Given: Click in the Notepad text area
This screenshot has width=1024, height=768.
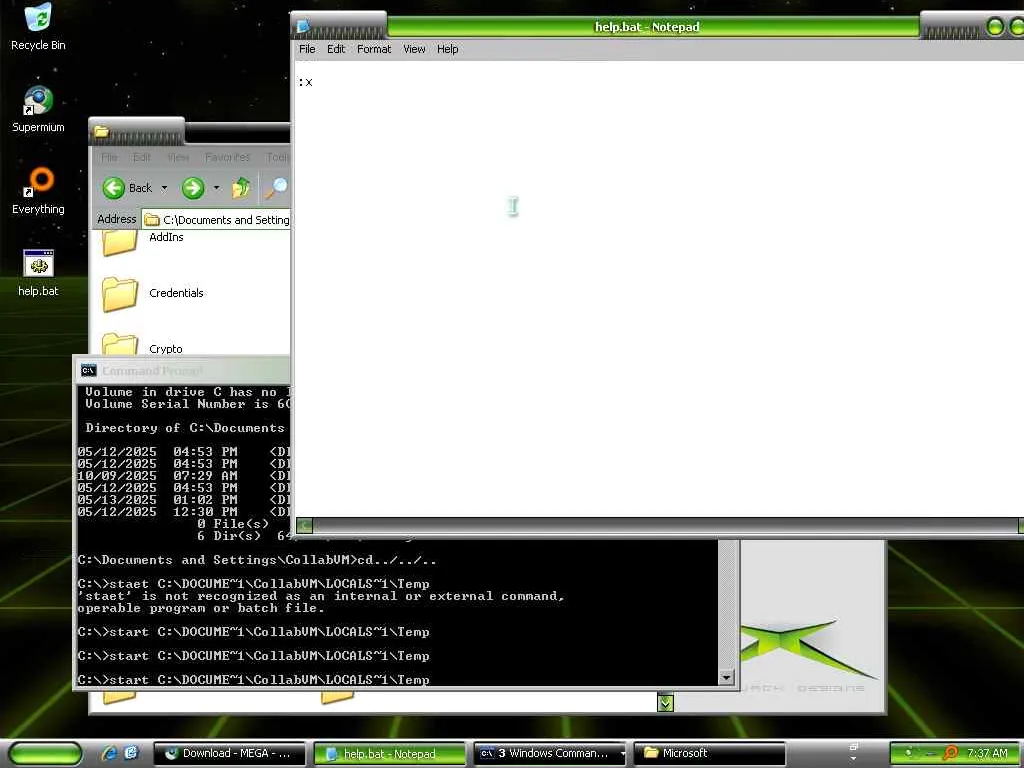Looking at the screenshot, I should click(658, 289).
